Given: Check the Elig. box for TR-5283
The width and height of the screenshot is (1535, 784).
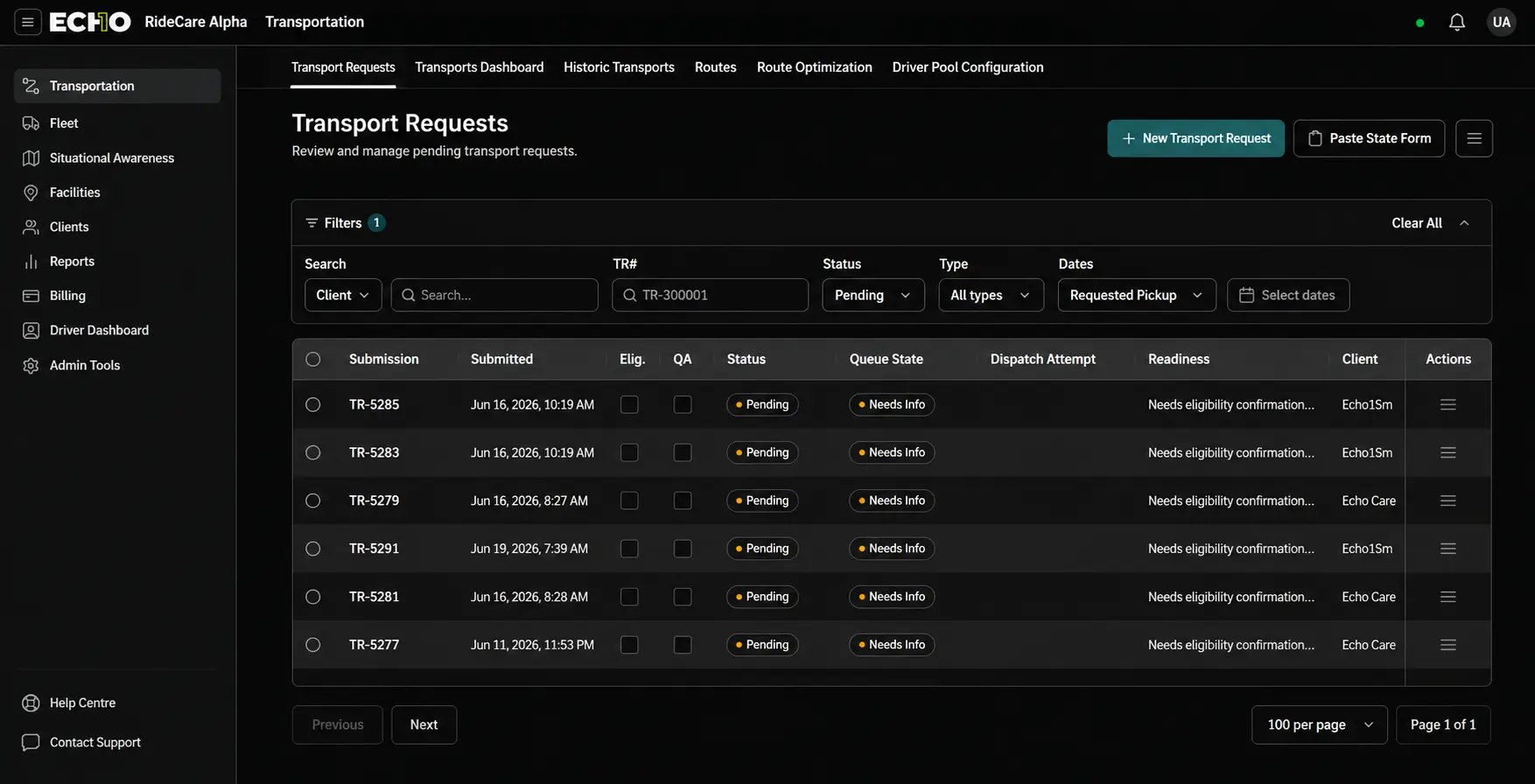Looking at the screenshot, I should (629, 452).
